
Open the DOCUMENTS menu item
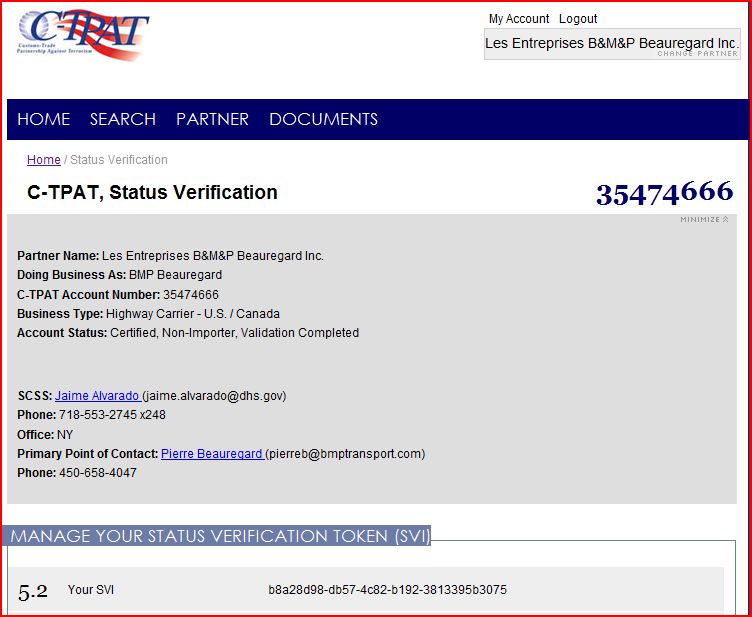tap(323, 119)
